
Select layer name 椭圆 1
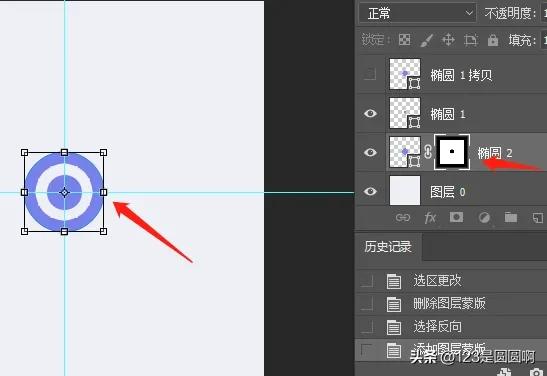point(448,114)
